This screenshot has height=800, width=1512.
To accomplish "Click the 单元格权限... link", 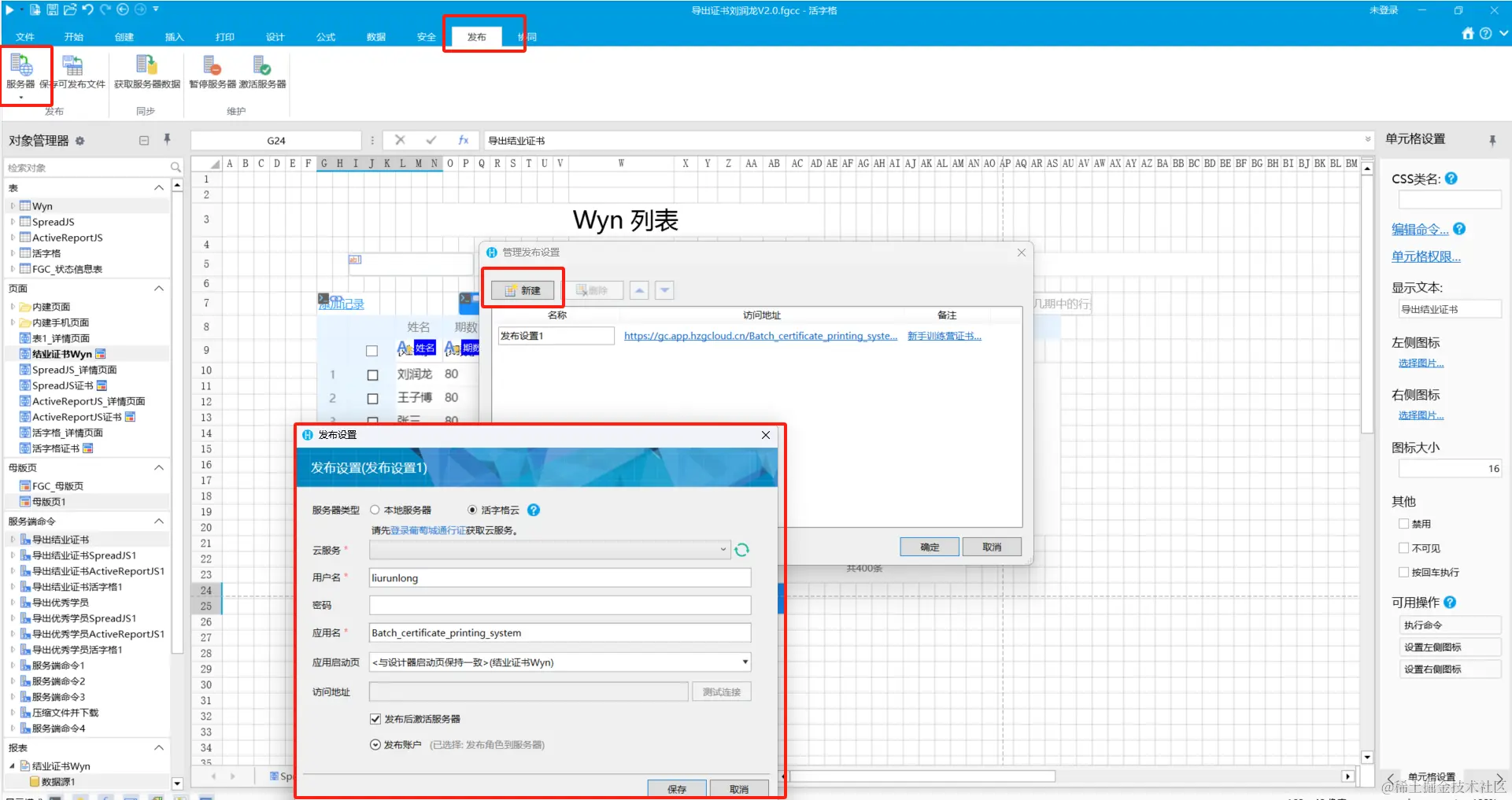I will pyautogui.click(x=1426, y=256).
